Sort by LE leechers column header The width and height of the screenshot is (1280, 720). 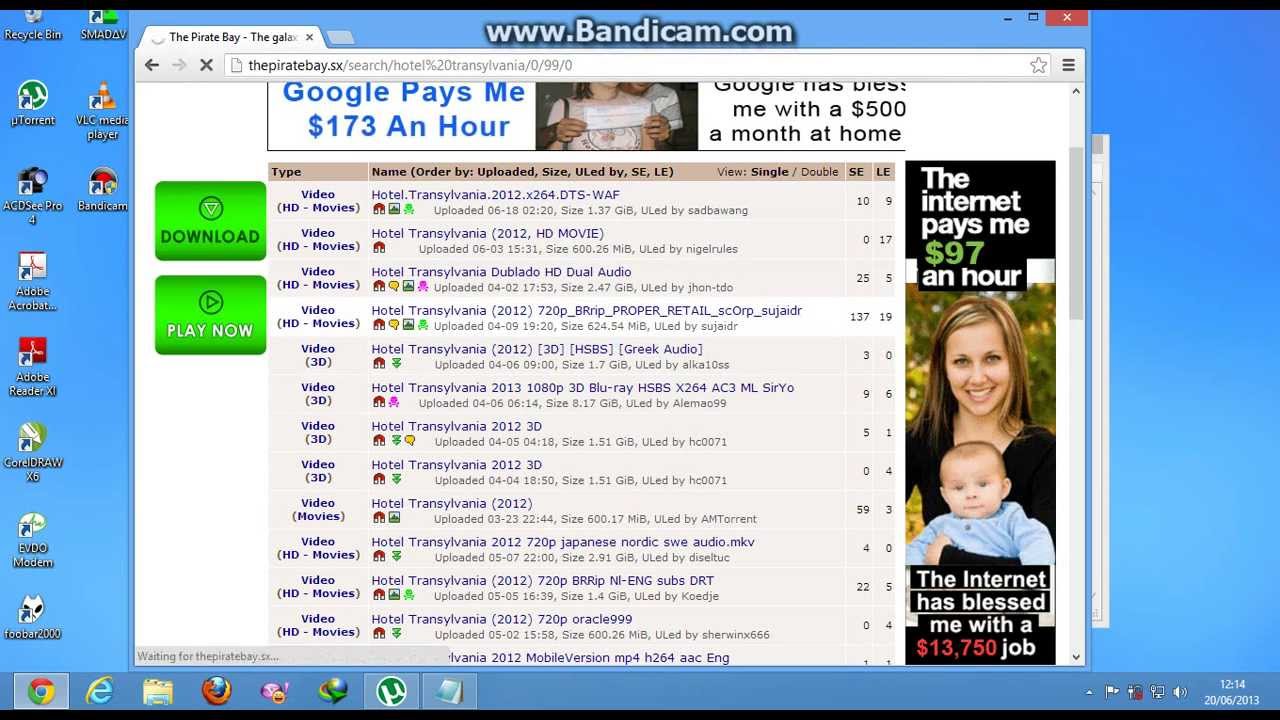(883, 172)
